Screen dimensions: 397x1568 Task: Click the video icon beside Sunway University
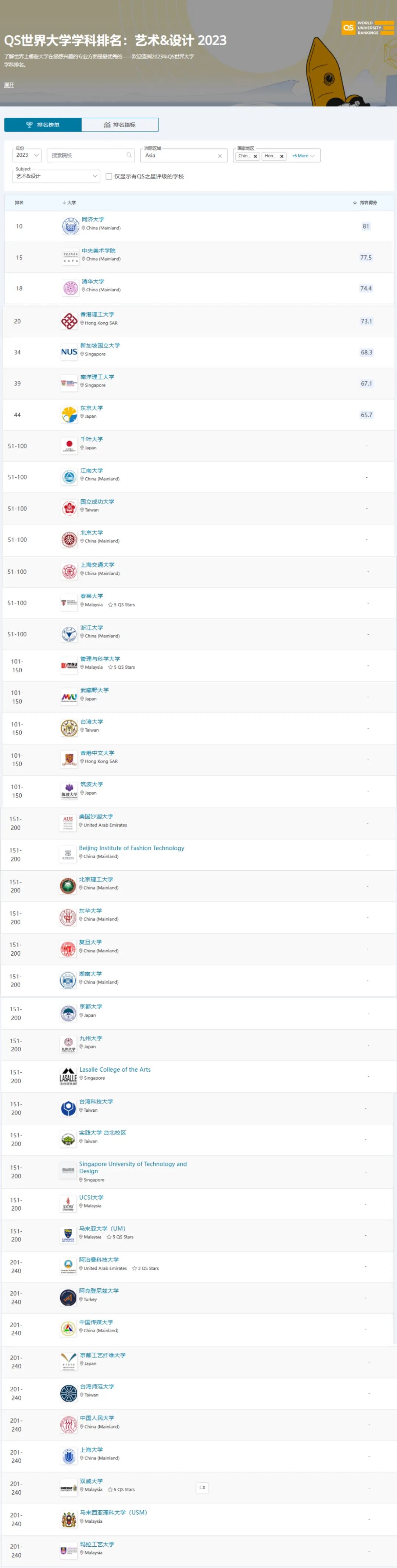pyautogui.click(x=203, y=1488)
